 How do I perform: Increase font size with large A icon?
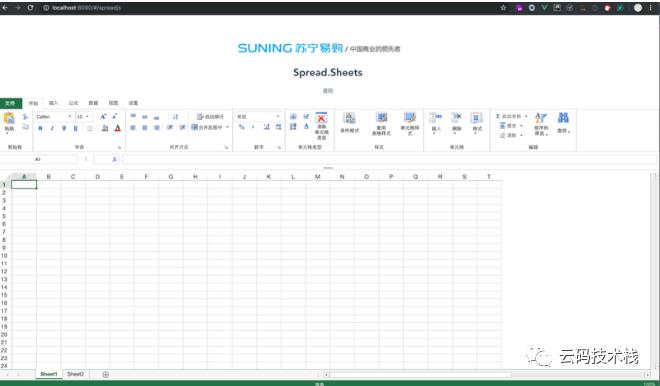[103, 117]
